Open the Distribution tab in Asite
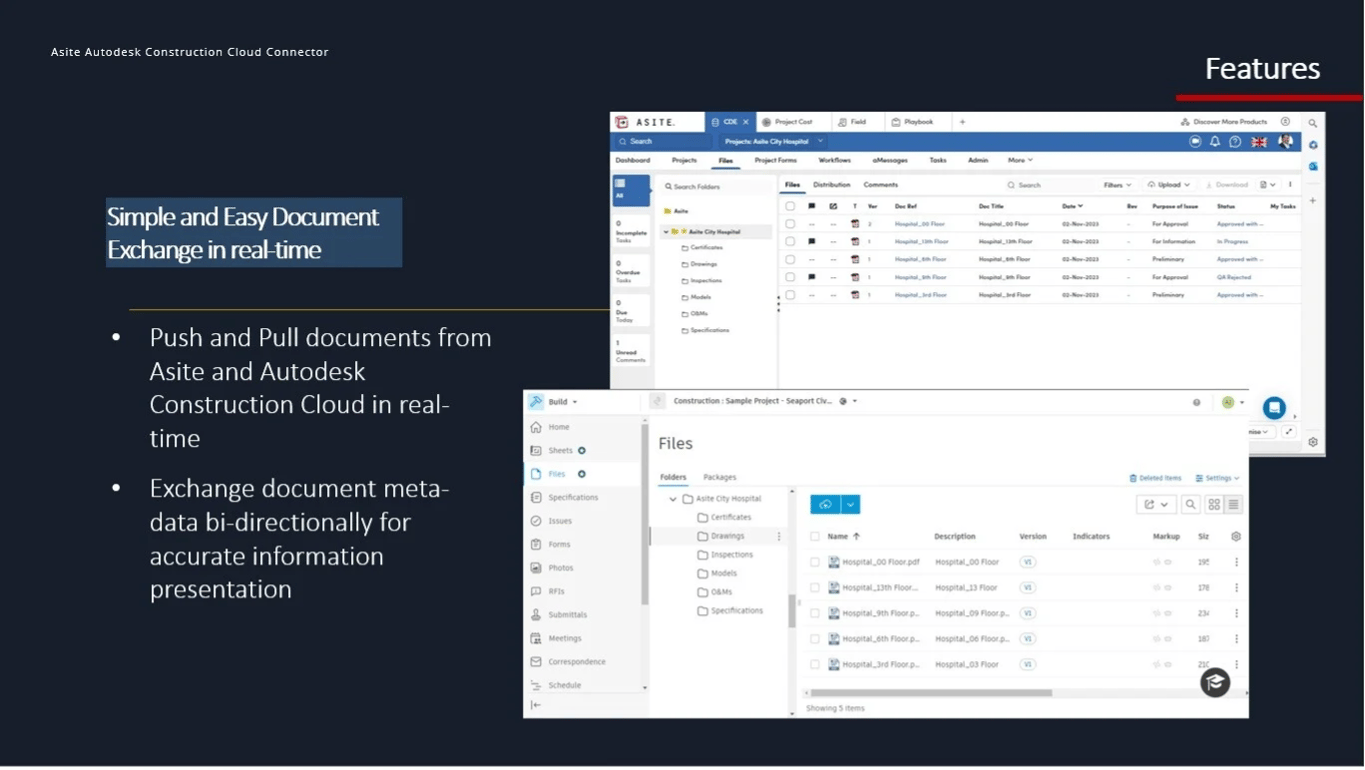 point(831,185)
